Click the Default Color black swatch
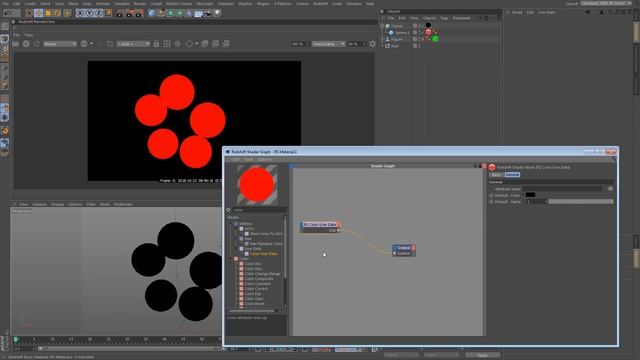The width and height of the screenshot is (640, 360). [x=530, y=195]
